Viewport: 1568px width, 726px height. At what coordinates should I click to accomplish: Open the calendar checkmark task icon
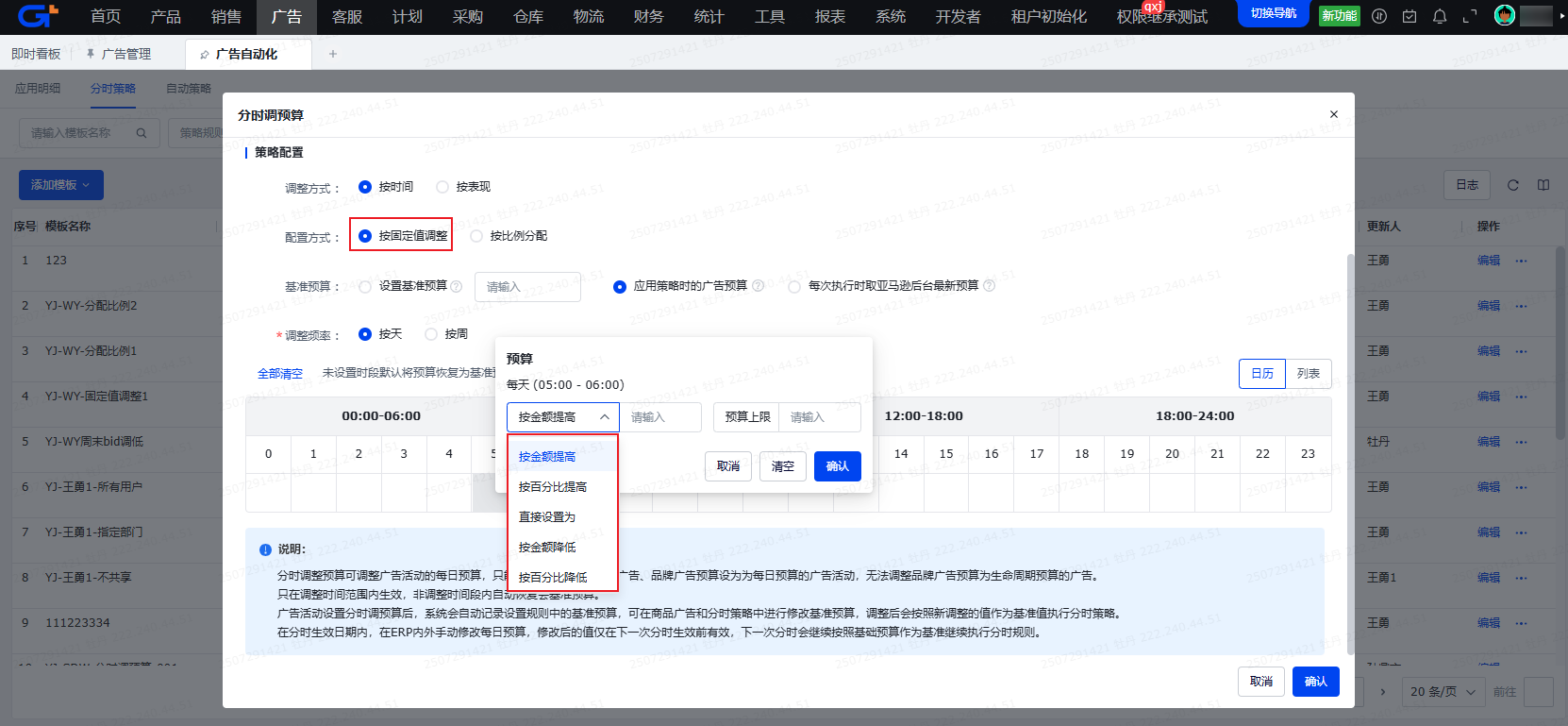(1409, 16)
